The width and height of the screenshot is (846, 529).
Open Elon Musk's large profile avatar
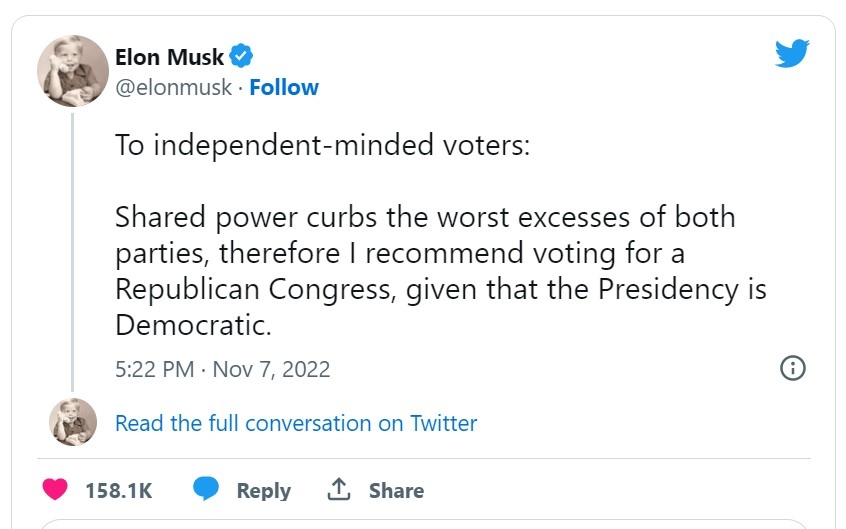tap(73, 71)
